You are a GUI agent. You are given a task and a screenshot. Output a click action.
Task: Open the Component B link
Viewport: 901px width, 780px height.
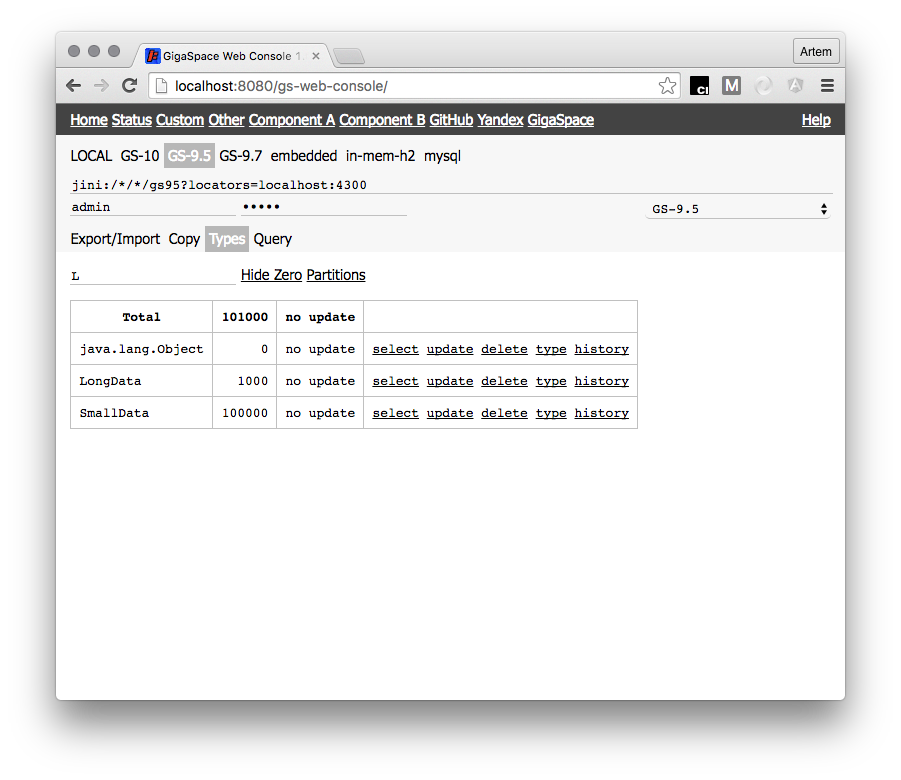(x=382, y=120)
